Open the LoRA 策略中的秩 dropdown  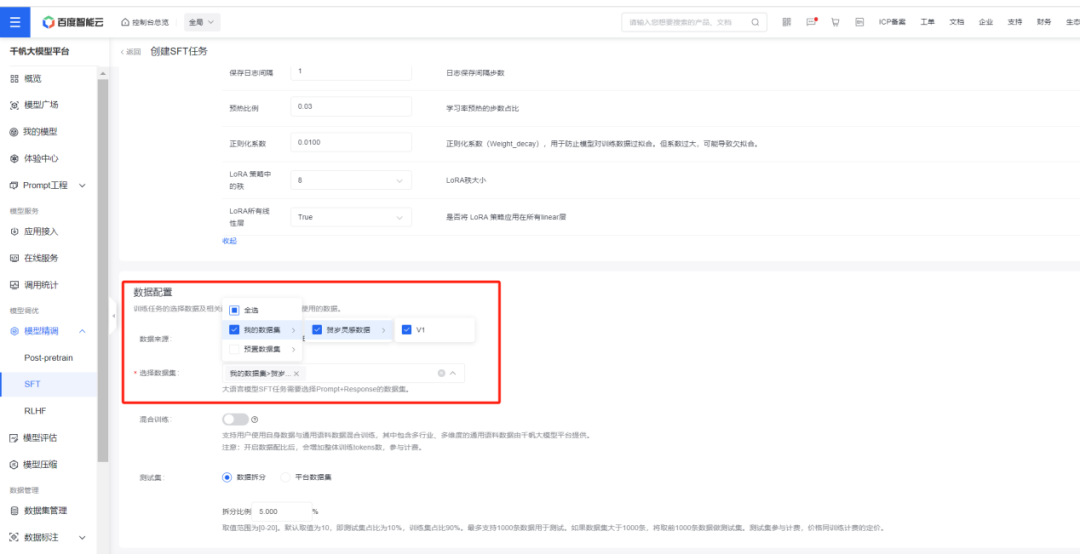point(351,180)
